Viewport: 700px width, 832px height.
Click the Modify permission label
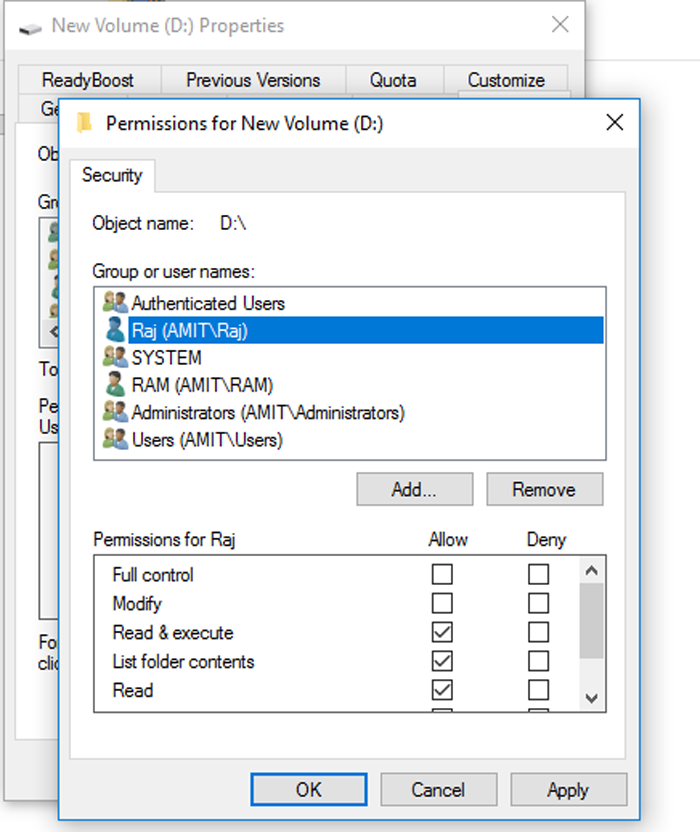[x=137, y=604]
